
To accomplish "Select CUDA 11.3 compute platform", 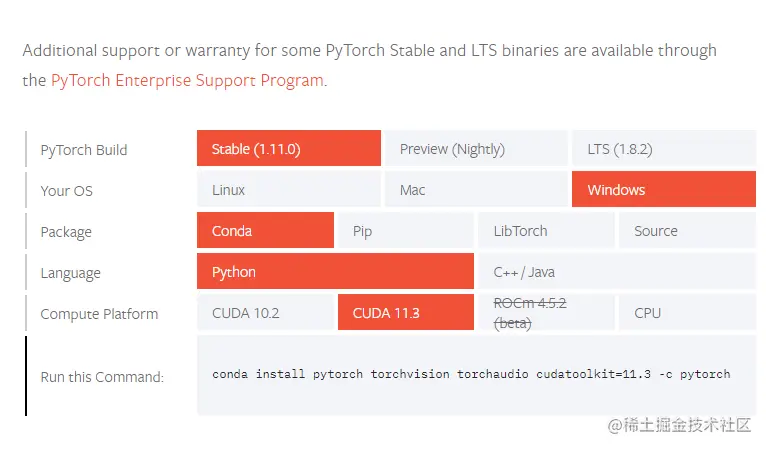I will click(406, 312).
